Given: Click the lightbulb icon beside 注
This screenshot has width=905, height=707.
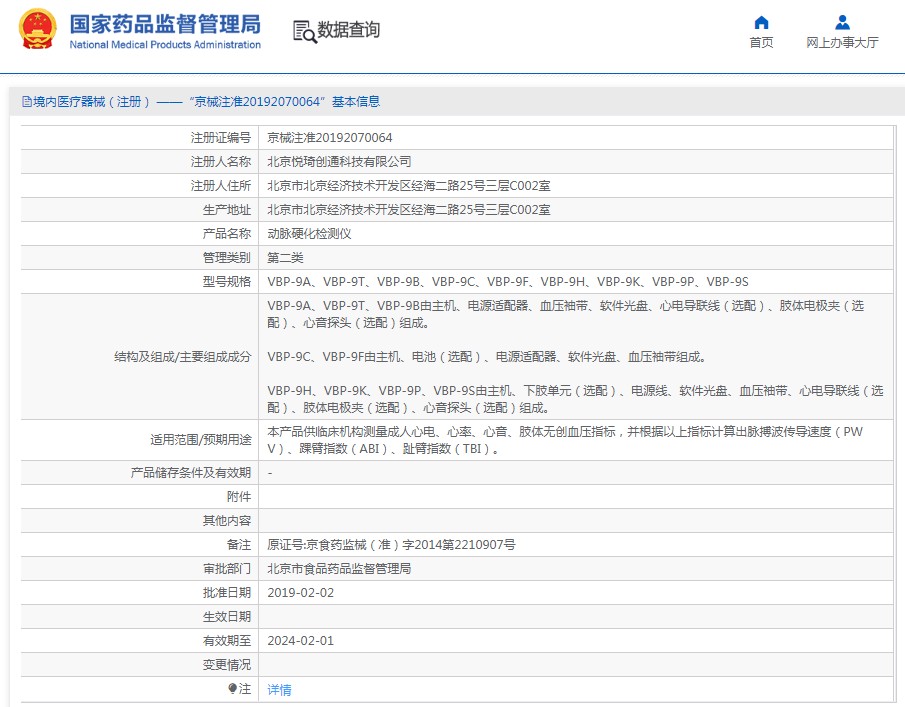Looking at the screenshot, I should coord(232,689).
